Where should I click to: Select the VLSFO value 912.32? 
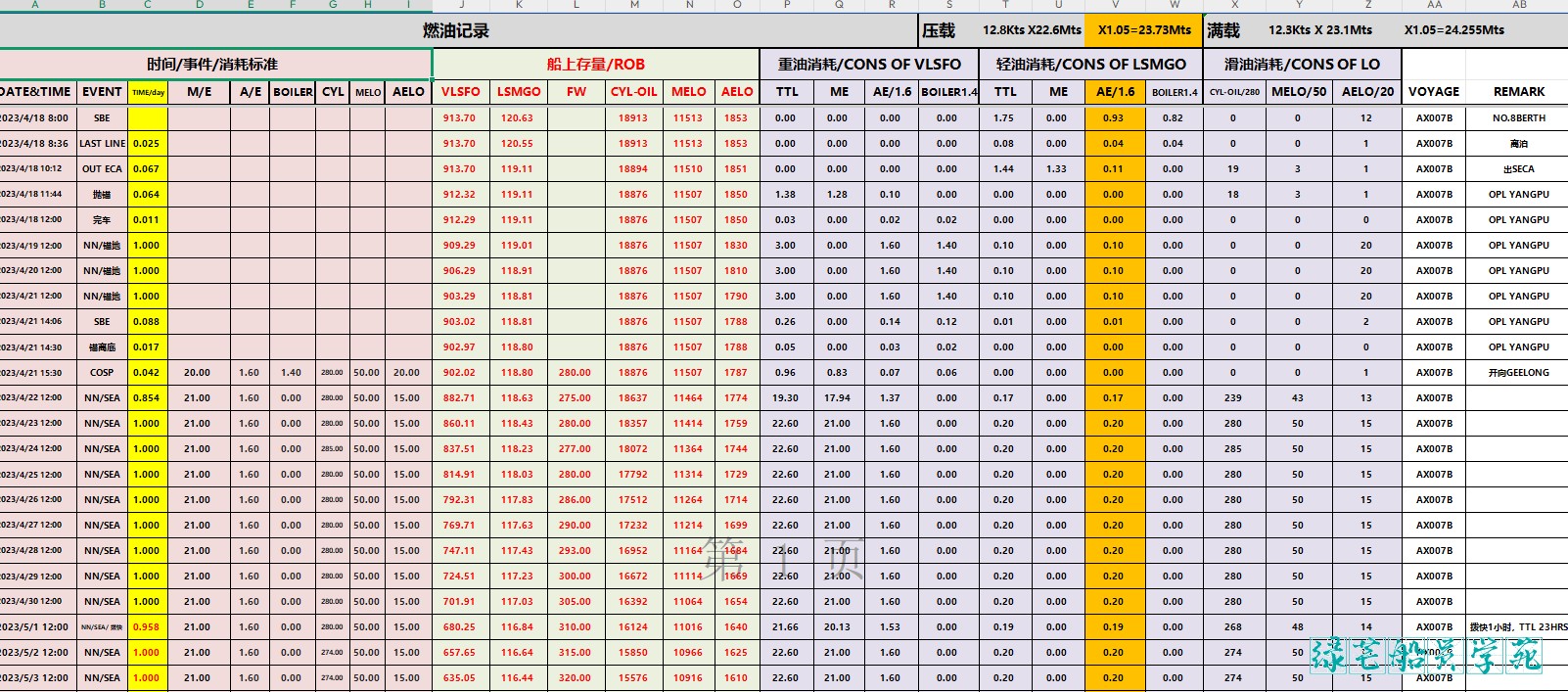tap(459, 195)
